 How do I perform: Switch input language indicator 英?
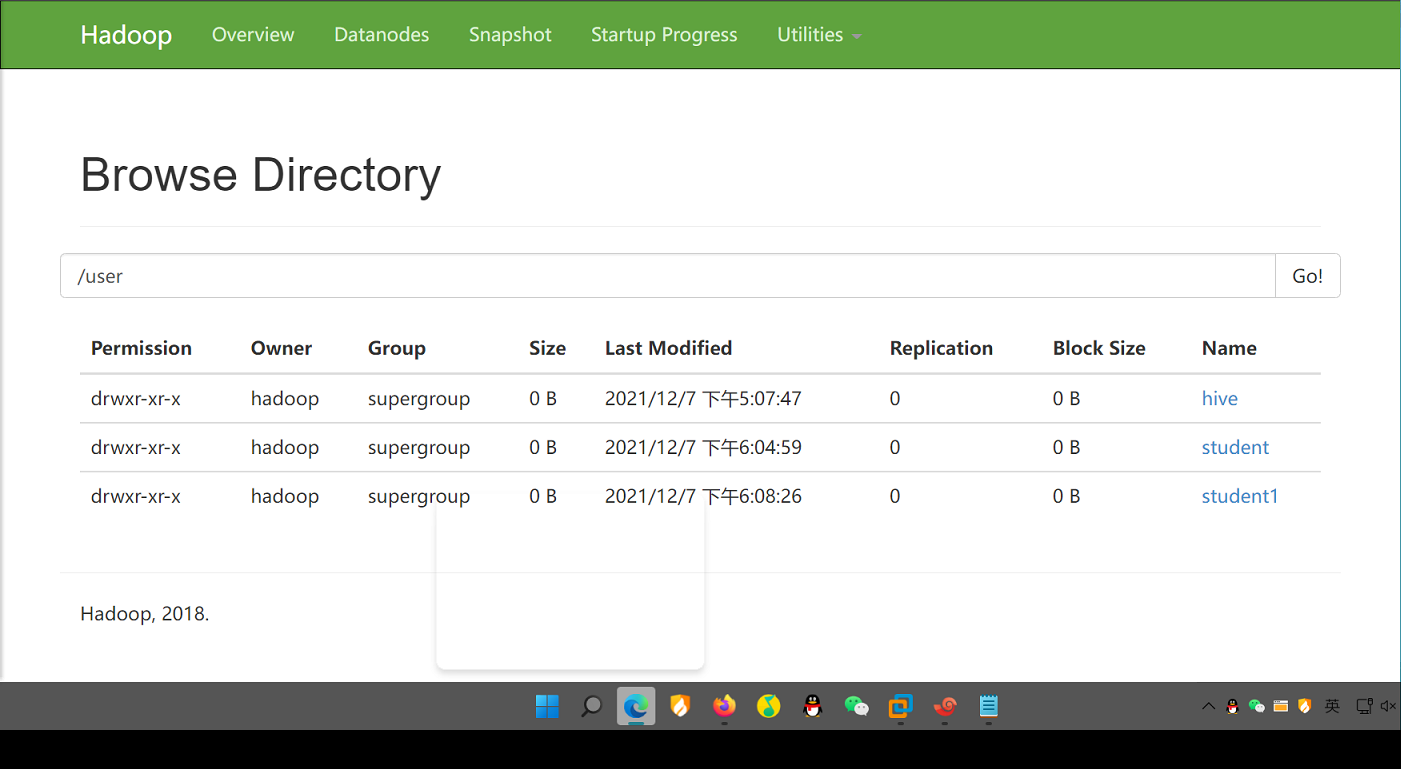1332,706
